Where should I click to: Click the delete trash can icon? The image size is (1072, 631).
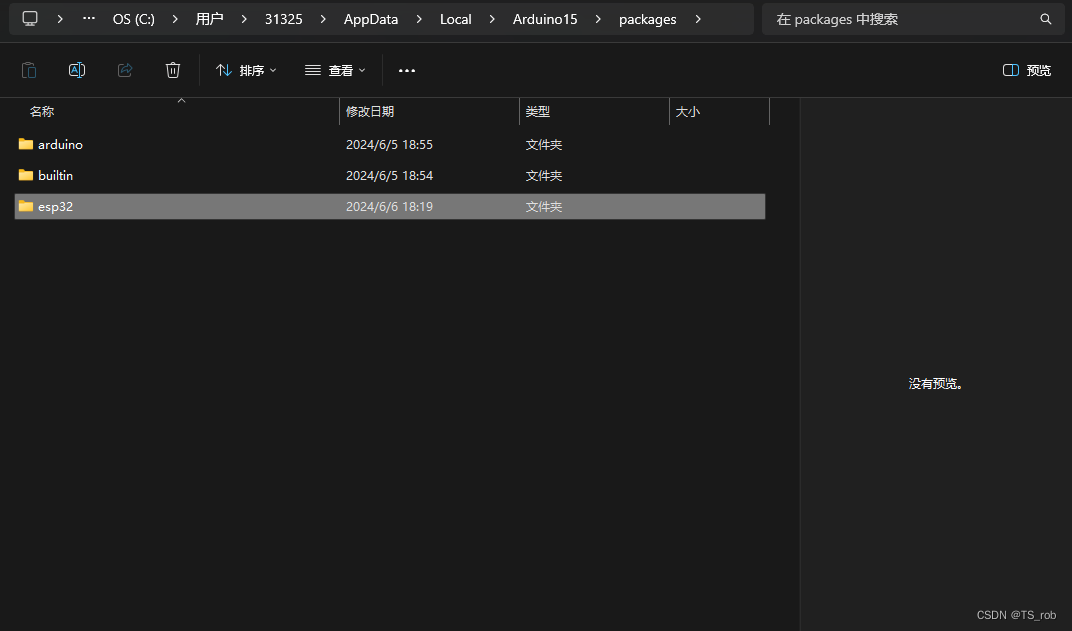[x=173, y=70]
